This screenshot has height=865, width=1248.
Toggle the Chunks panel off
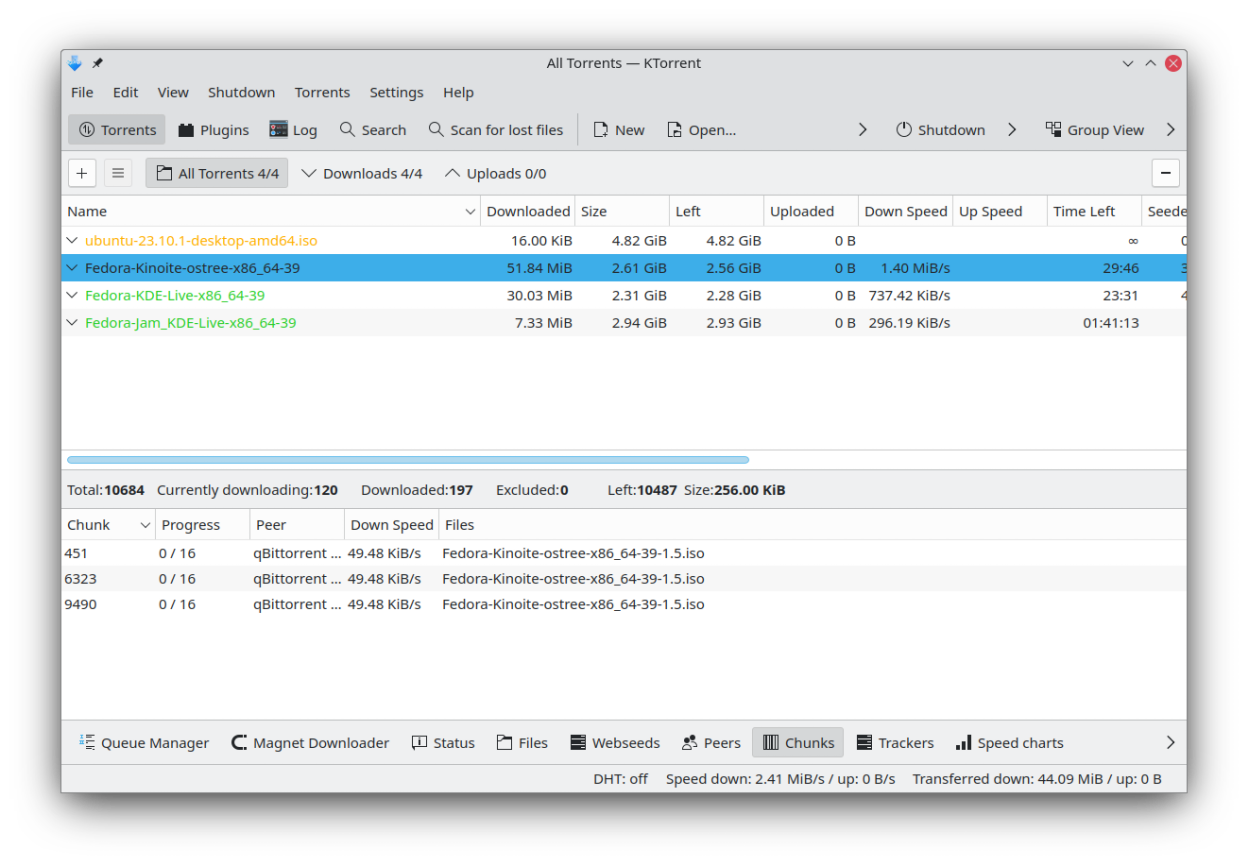click(798, 743)
